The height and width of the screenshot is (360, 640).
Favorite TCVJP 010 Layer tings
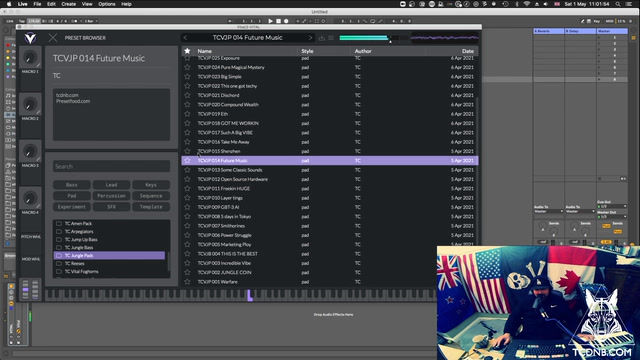coord(187,198)
